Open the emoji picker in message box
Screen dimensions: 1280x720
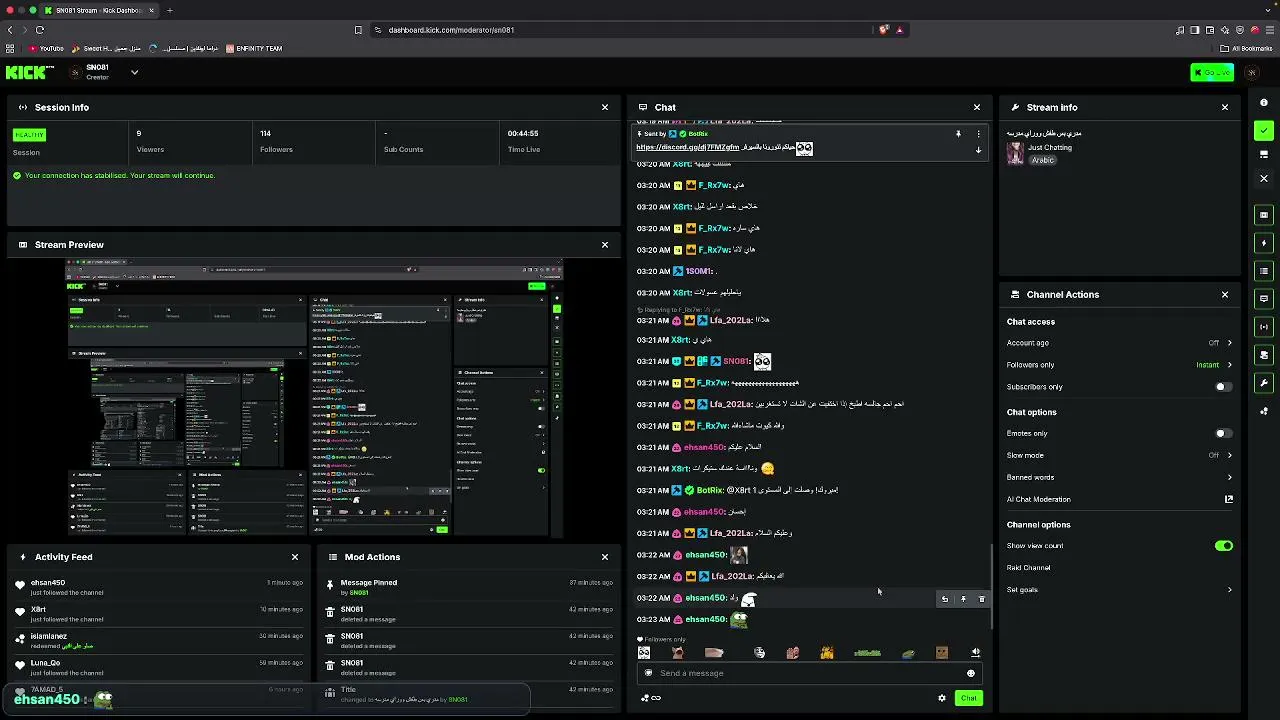click(970, 673)
